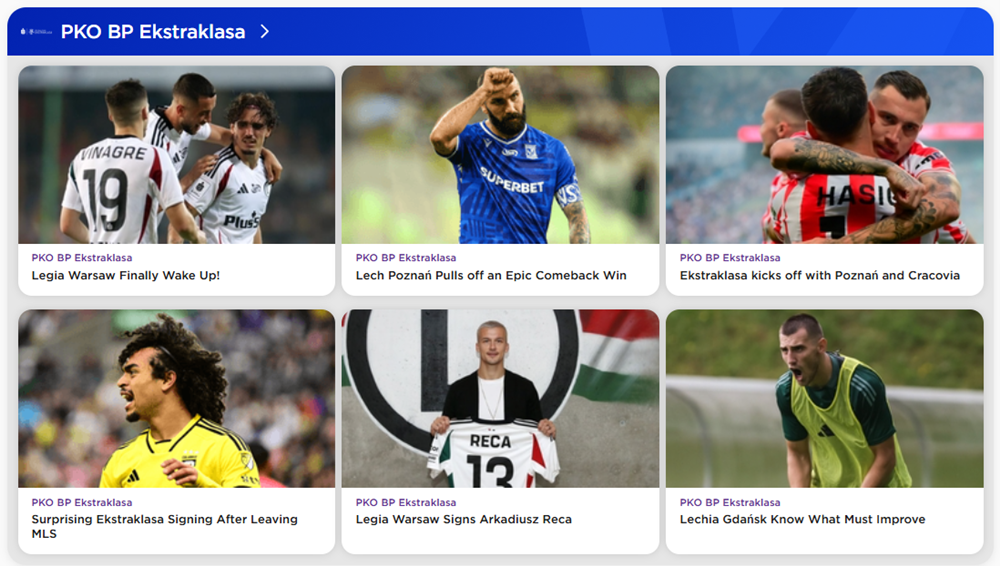The width and height of the screenshot is (1000, 566).
Task: Click category tag above Ekstraklasa kicks off headline
Action: click(730, 258)
